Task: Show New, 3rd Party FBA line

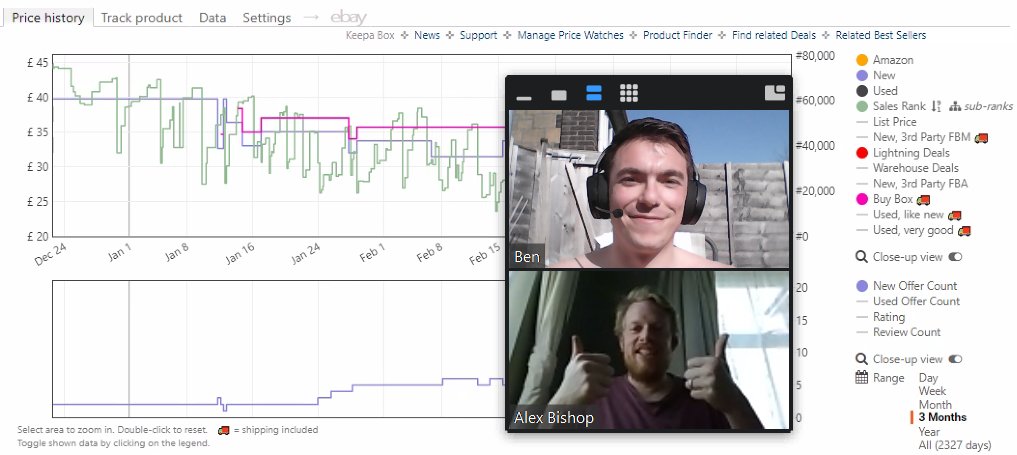Action: click(x=920, y=183)
